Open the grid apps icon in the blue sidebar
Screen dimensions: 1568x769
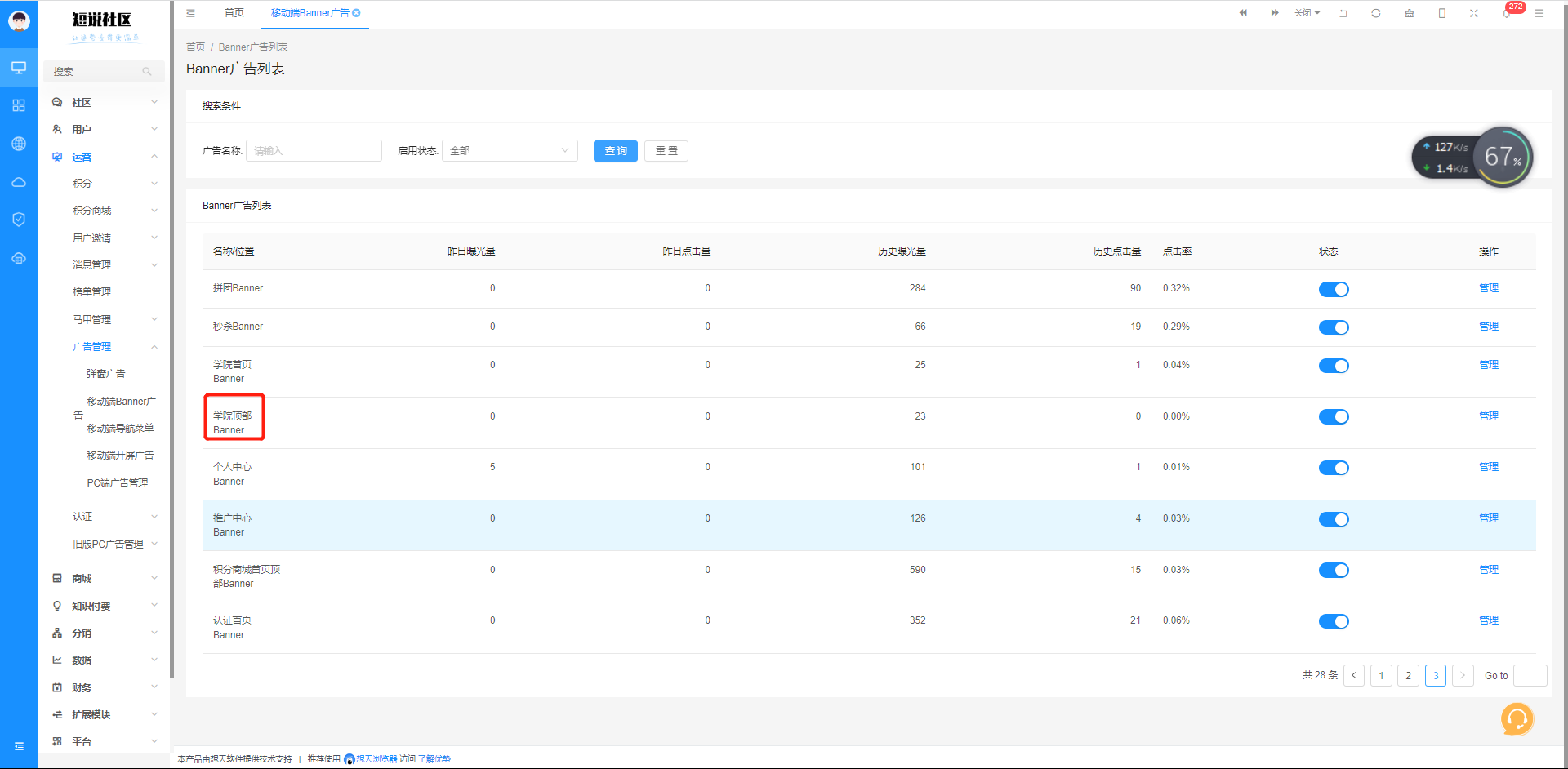pos(19,105)
